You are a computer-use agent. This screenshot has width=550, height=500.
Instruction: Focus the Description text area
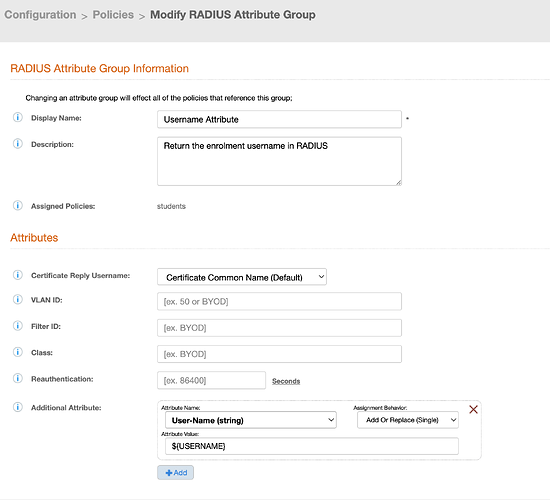tap(279, 161)
